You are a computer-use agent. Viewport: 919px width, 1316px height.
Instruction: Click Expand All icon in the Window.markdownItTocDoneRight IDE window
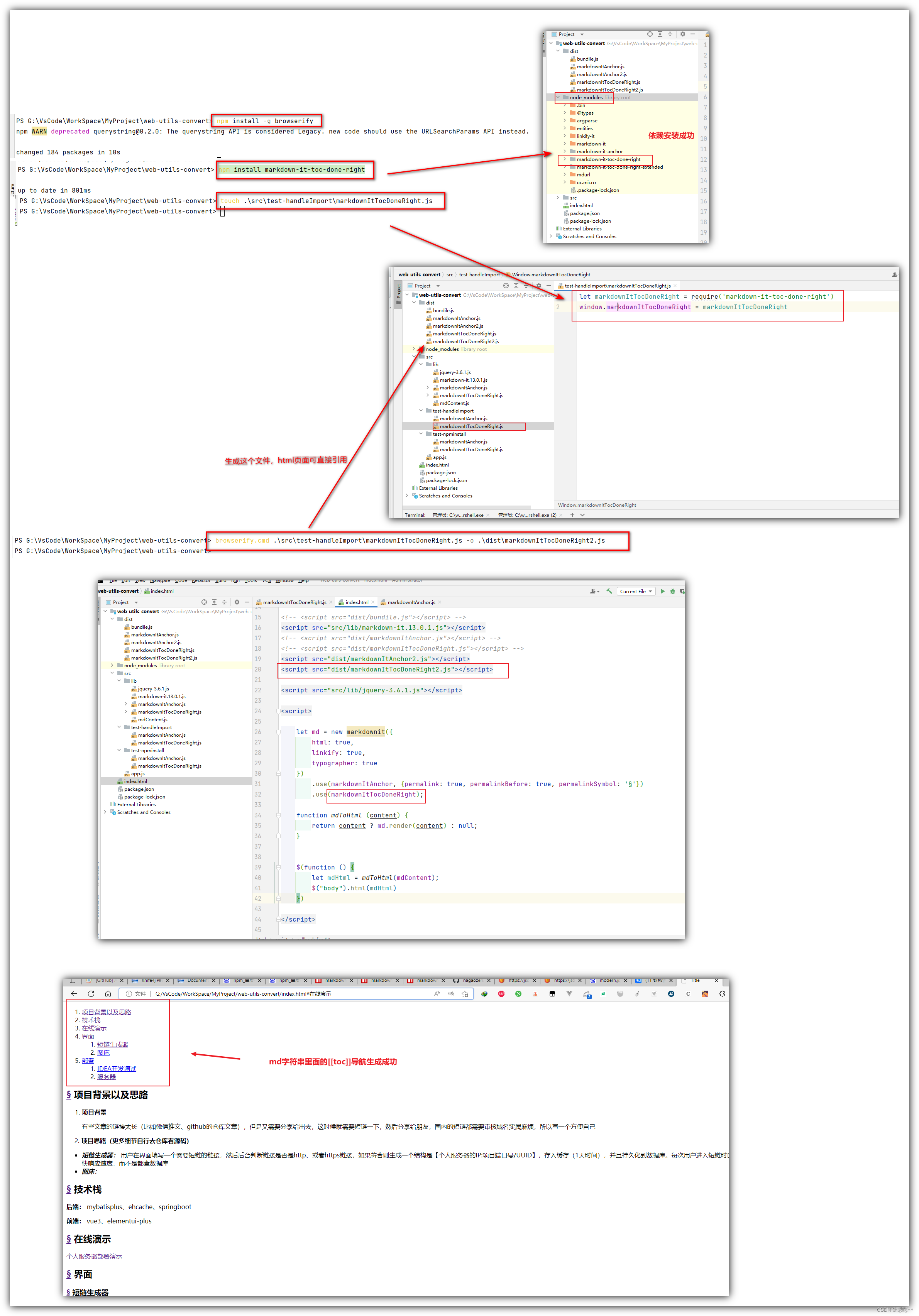pyautogui.click(x=516, y=286)
